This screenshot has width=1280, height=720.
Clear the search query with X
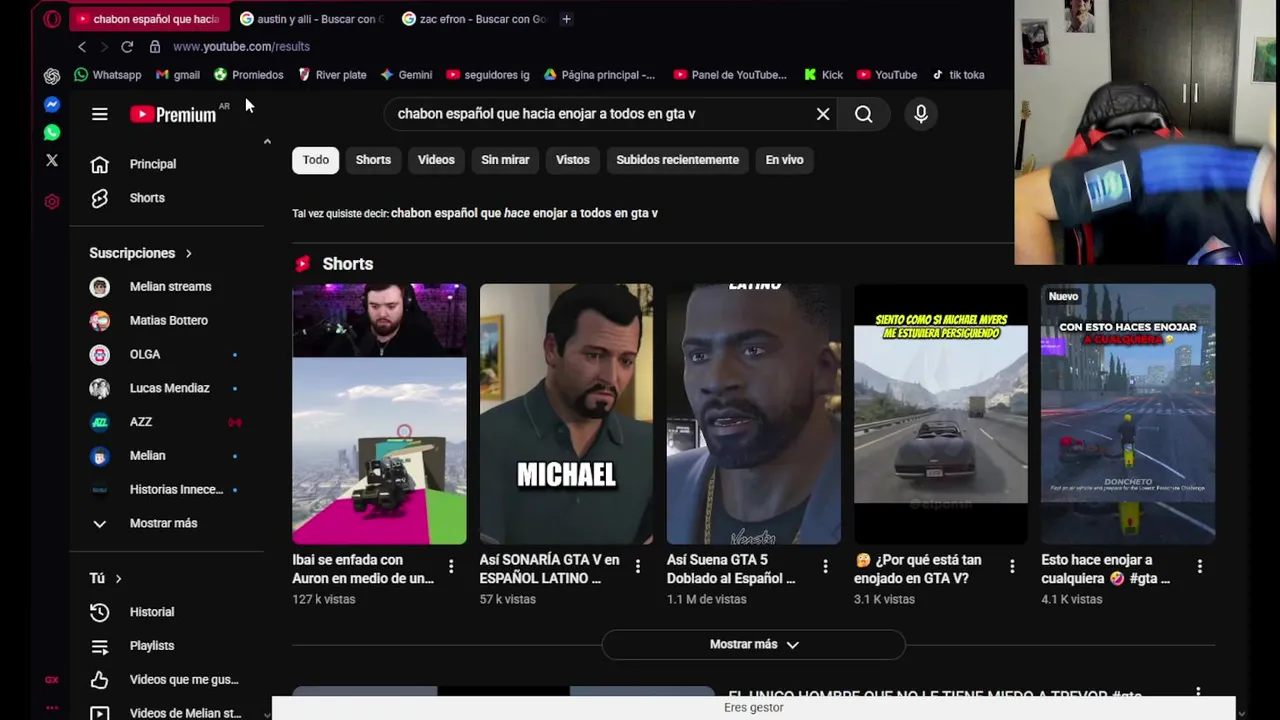(x=823, y=114)
